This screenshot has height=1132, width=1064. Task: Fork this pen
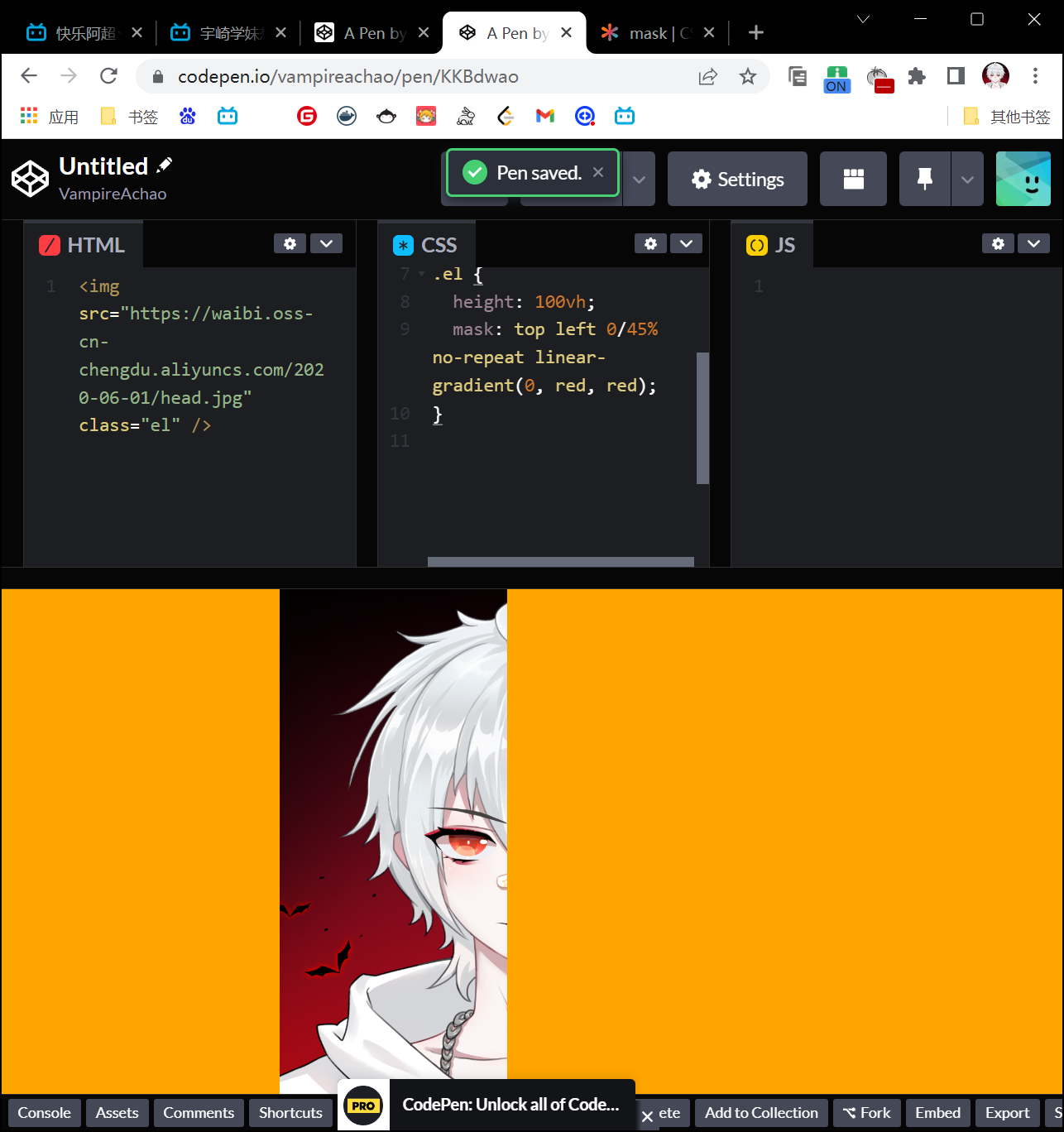click(x=866, y=1113)
